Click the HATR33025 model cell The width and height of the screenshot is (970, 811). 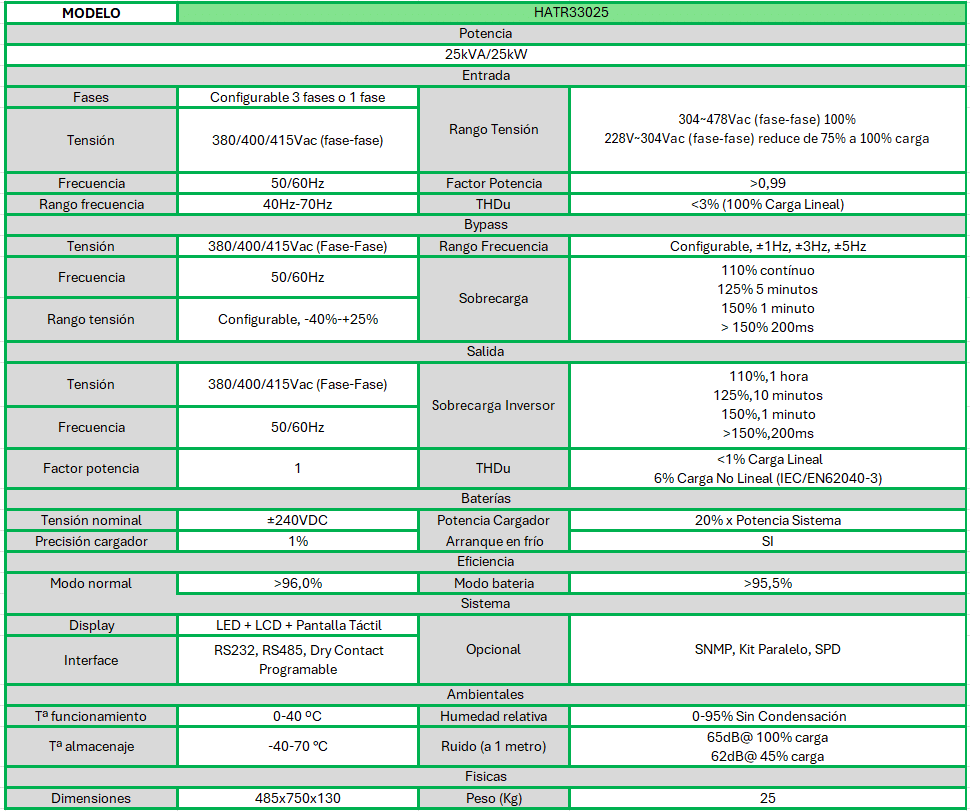571,12
